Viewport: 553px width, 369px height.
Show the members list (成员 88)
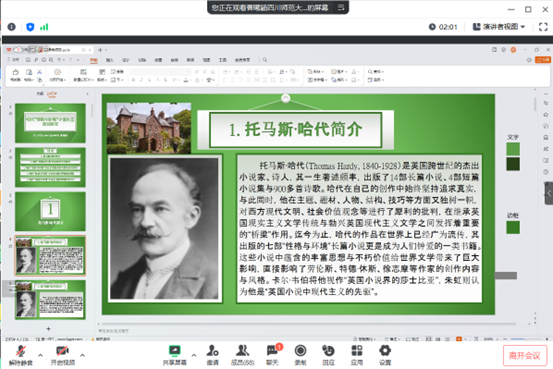243,355
